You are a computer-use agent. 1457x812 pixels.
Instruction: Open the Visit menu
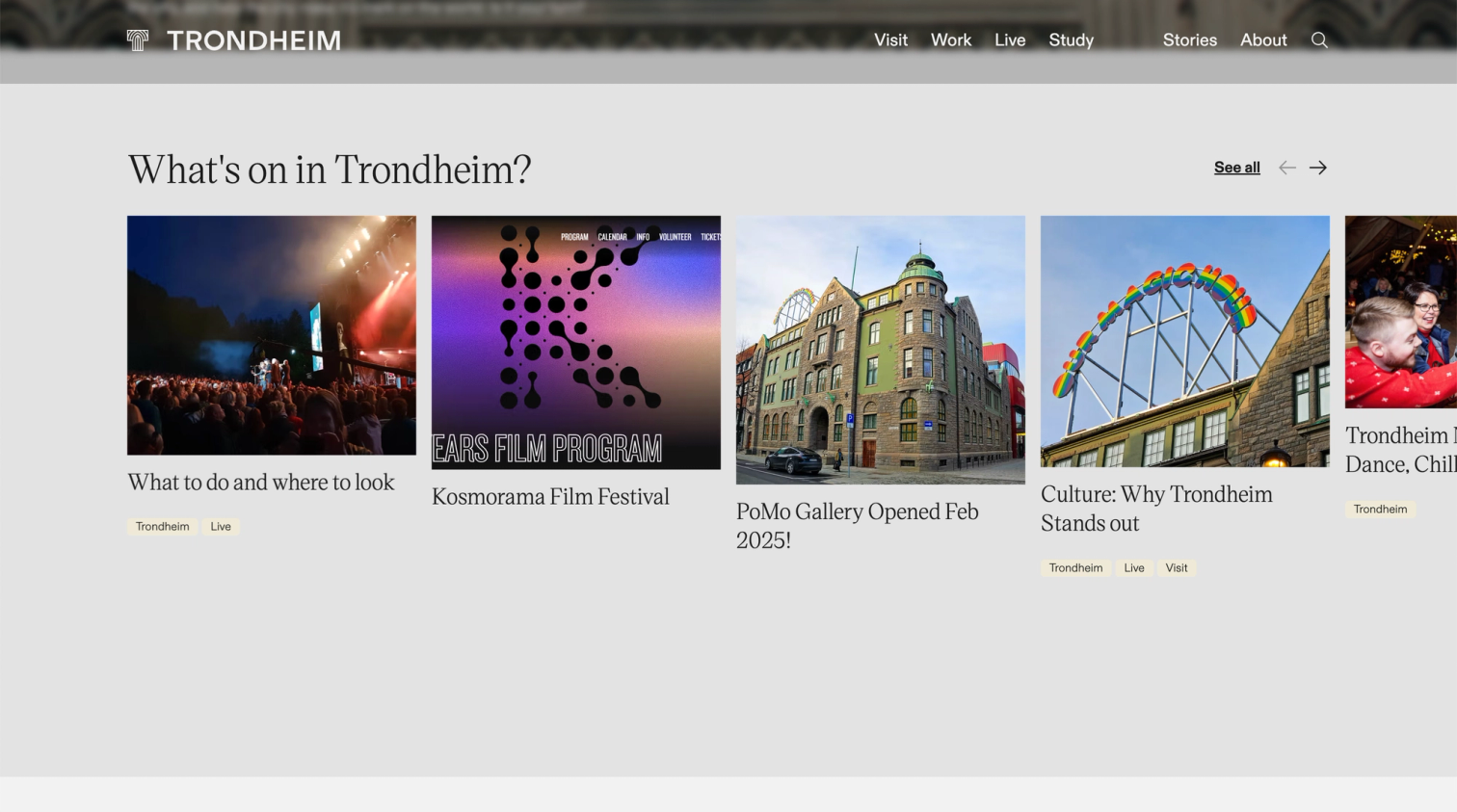(890, 39)
